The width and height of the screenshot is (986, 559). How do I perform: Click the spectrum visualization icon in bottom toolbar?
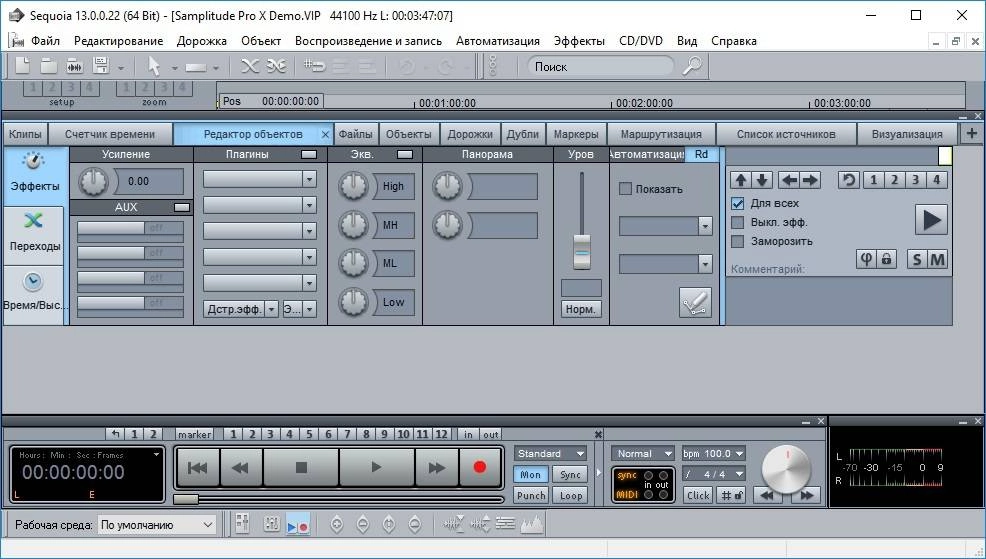(531, 524)
